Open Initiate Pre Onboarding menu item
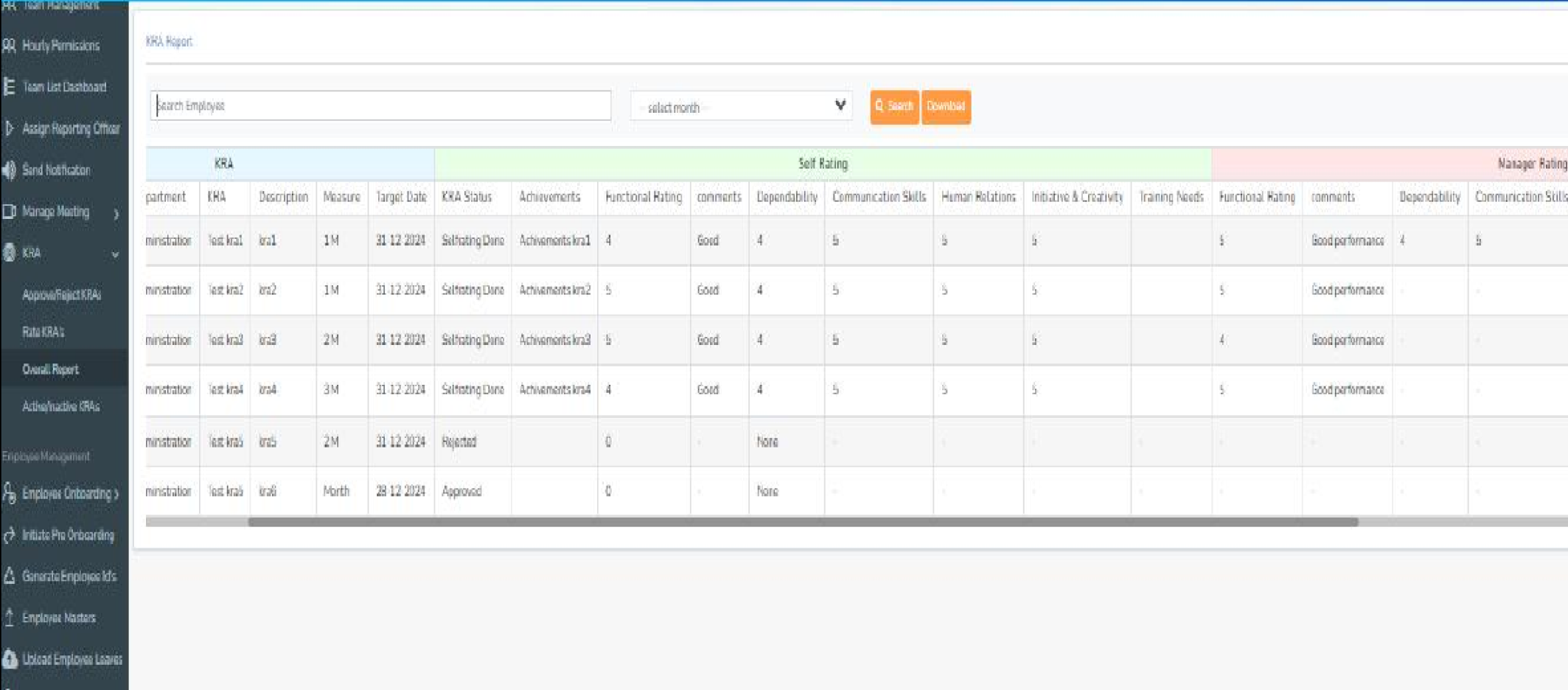The height and width of the screenshot is (690, 1568). click(x=68, y=535)
